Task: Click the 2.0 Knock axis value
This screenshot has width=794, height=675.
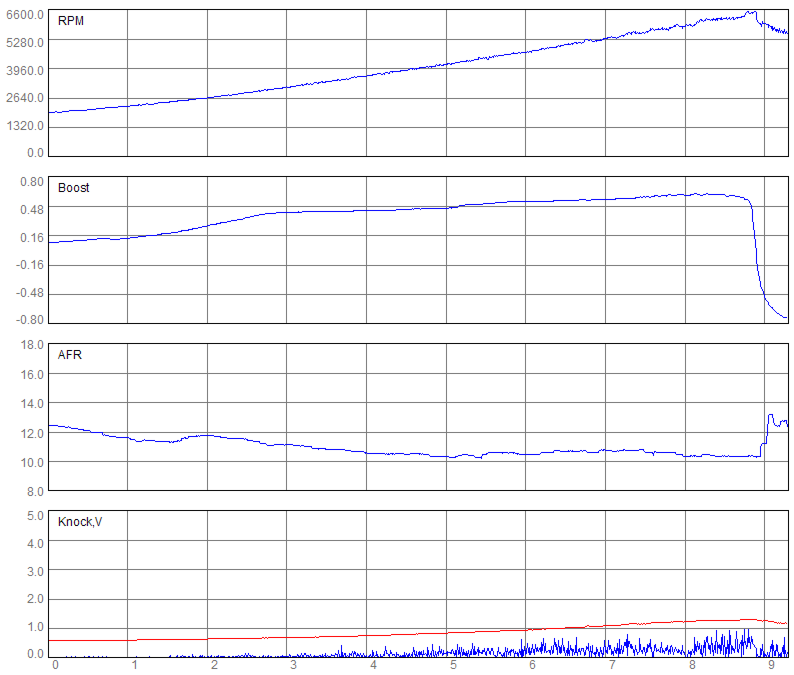Action: 35,599
